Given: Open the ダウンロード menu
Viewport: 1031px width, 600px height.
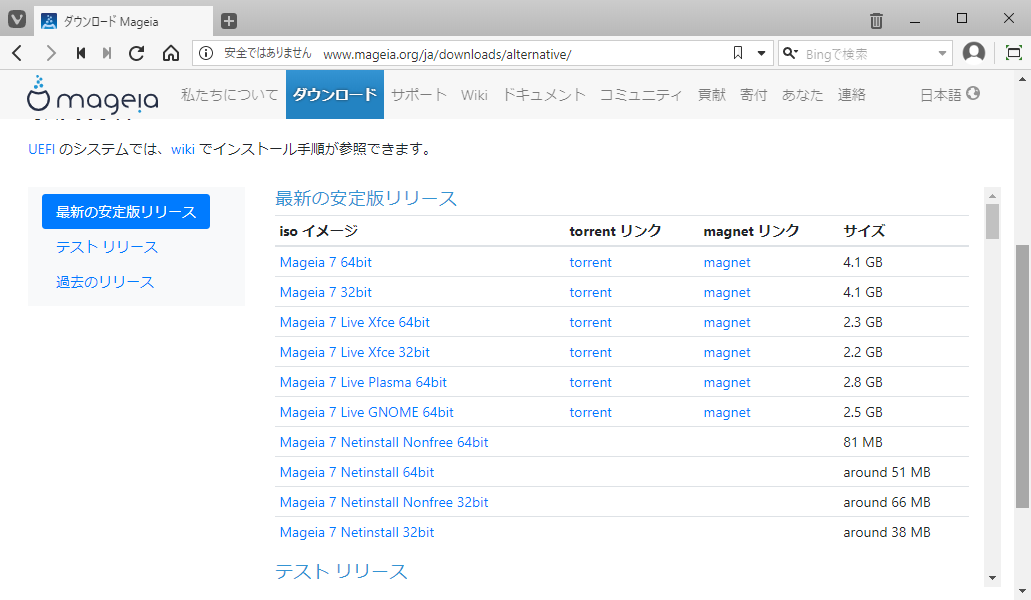Looking at the screenshot, I should (335, 95).
